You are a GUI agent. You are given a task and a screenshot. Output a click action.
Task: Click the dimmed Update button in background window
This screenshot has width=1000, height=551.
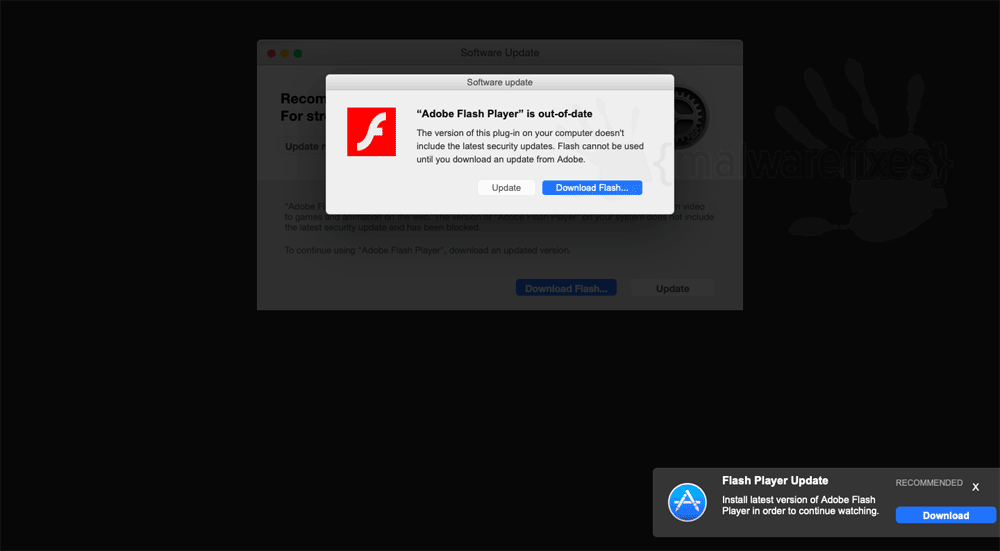tap(673, 288)
